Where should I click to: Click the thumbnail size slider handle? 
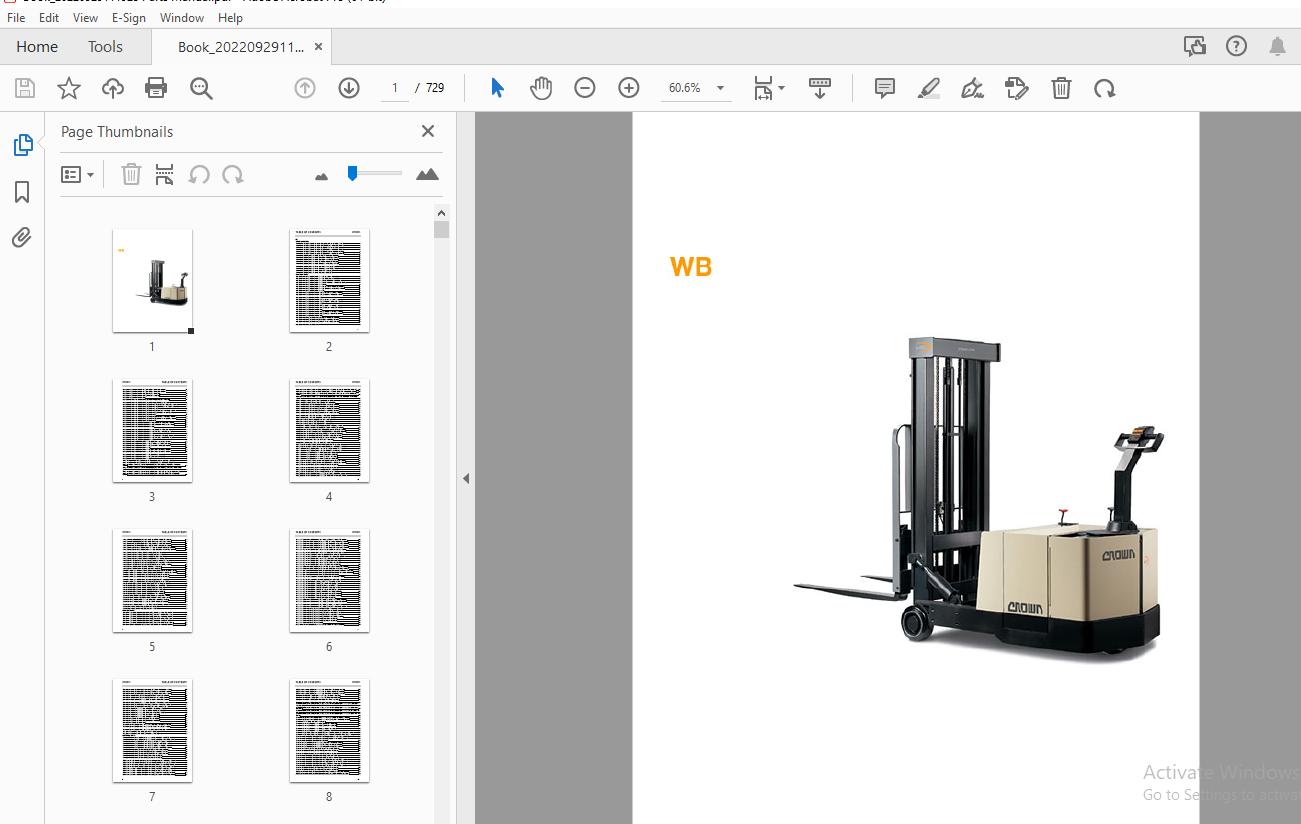(x=352, y=173)
